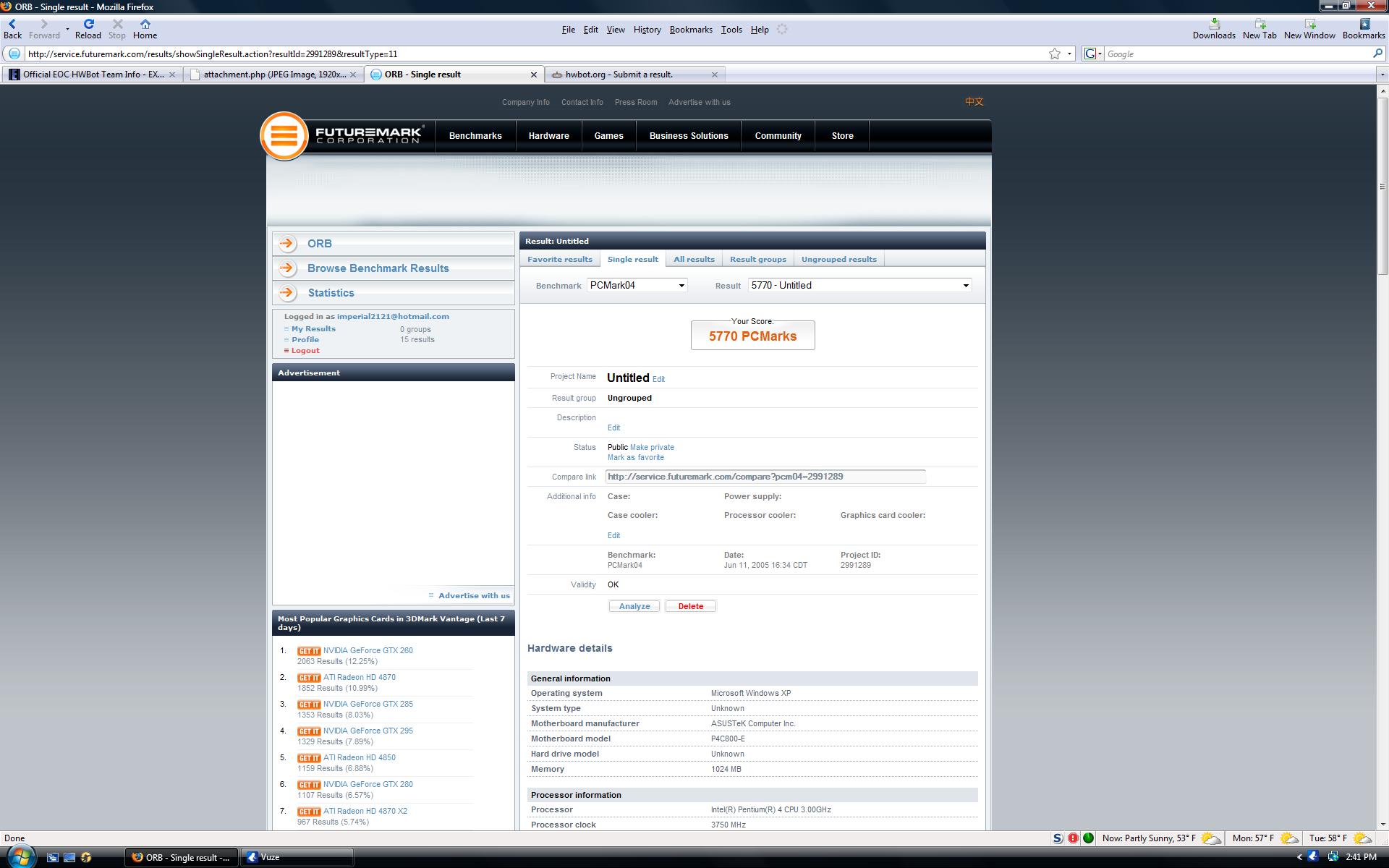This screenshot has width=1389, height=868.
Task: Click the Statistics arrow icon
Action: 287,292
